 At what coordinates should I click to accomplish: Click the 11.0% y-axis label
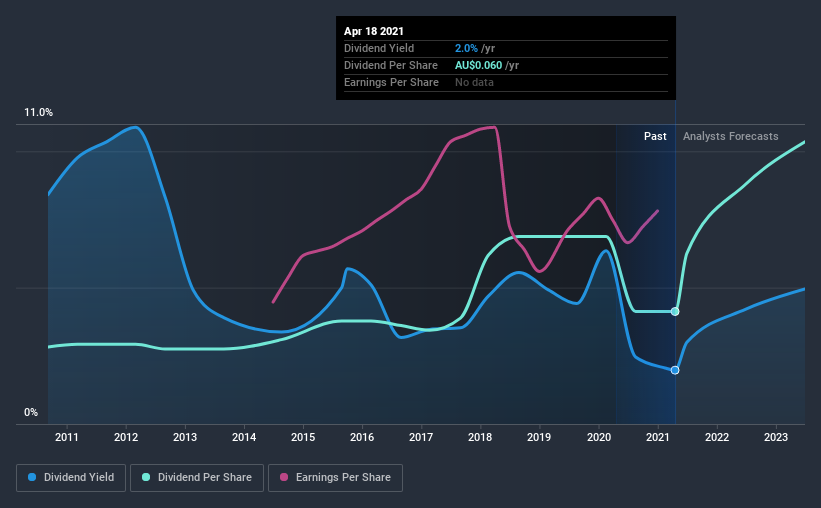tap(38, 113)
